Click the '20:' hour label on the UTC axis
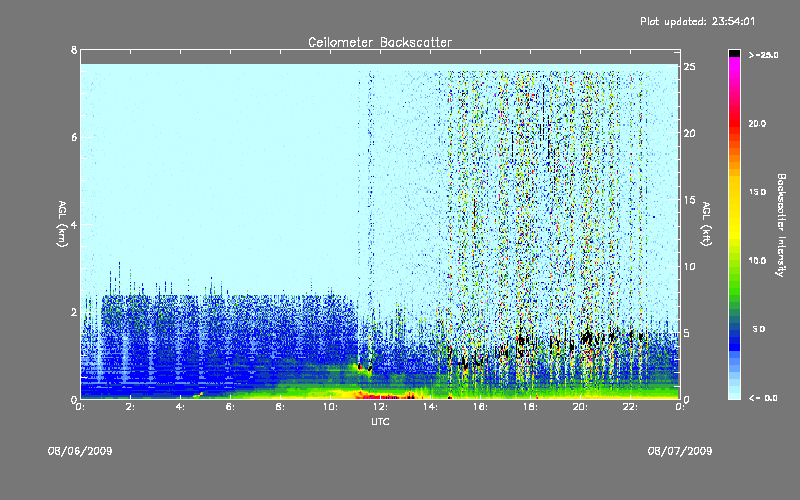This screenshot has width=800, height=500. click(580, 407)
